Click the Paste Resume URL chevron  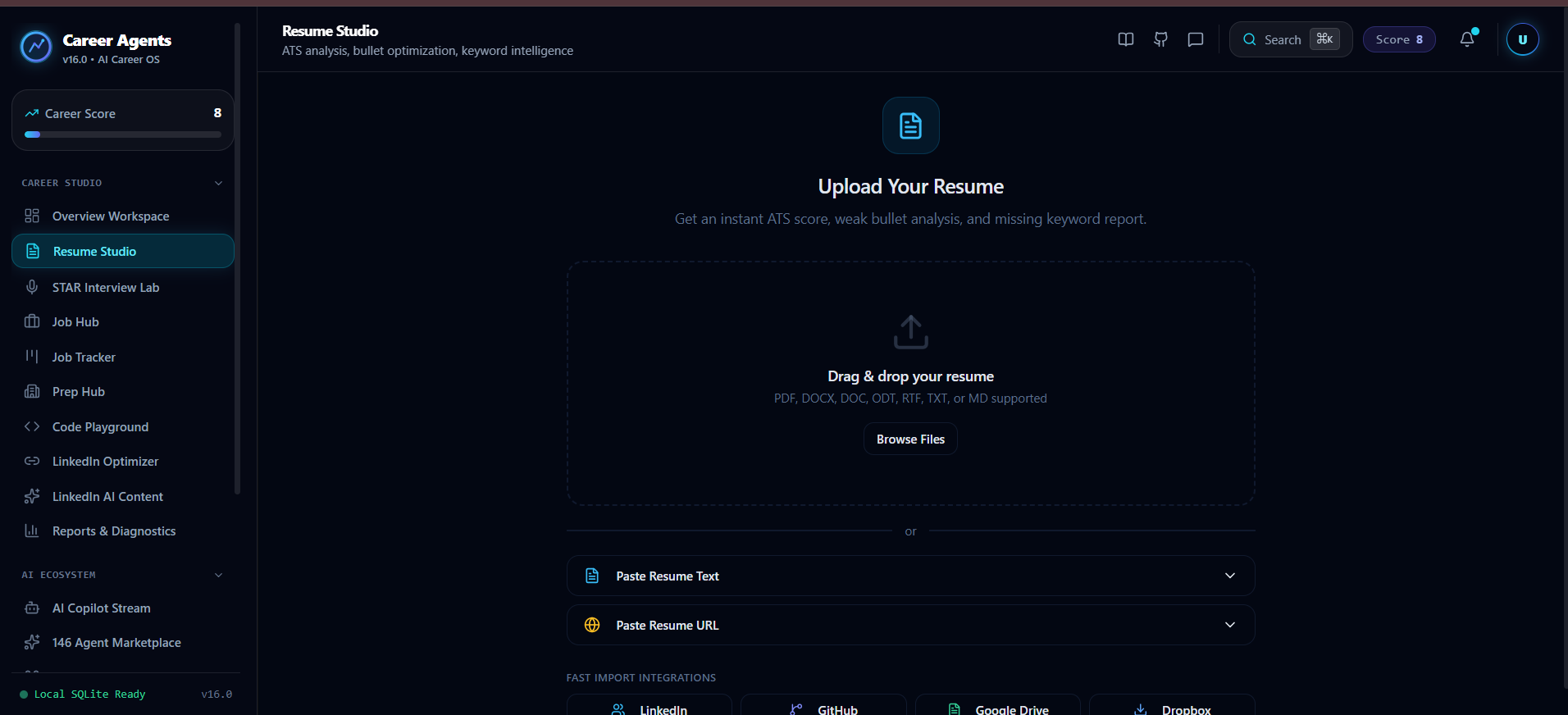tap(1230, 625)
